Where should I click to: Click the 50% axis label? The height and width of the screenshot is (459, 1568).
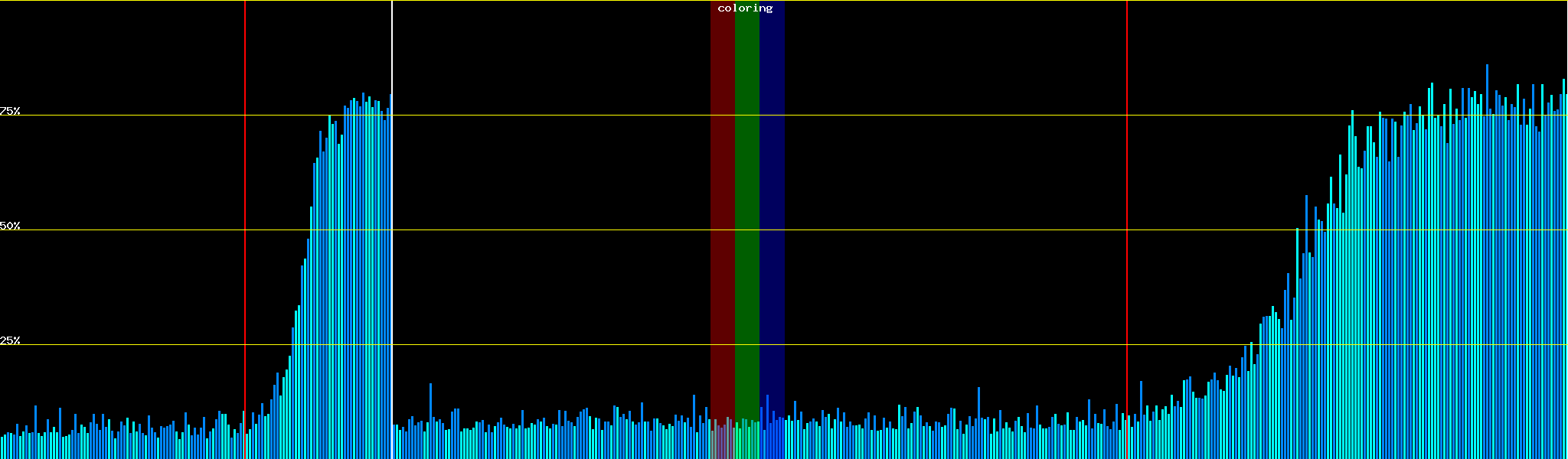tap(10, 226)
